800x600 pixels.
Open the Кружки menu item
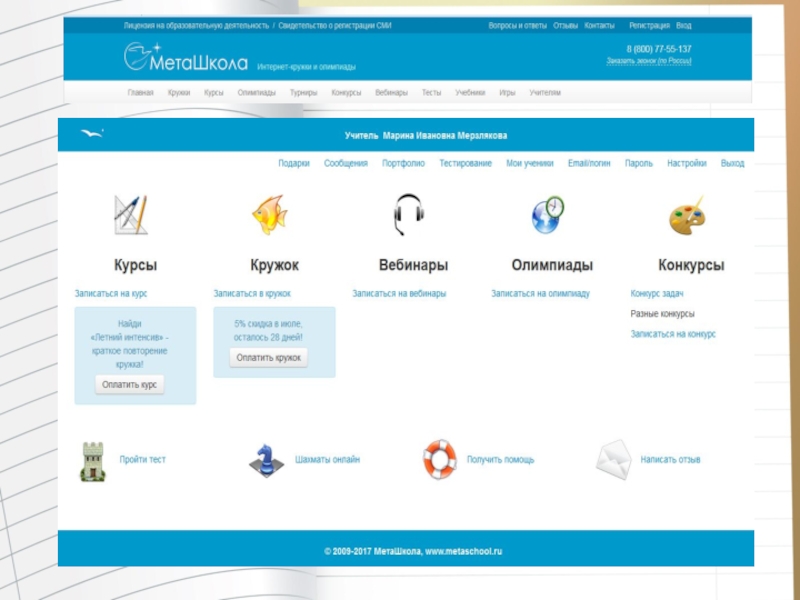pos(179,93)
